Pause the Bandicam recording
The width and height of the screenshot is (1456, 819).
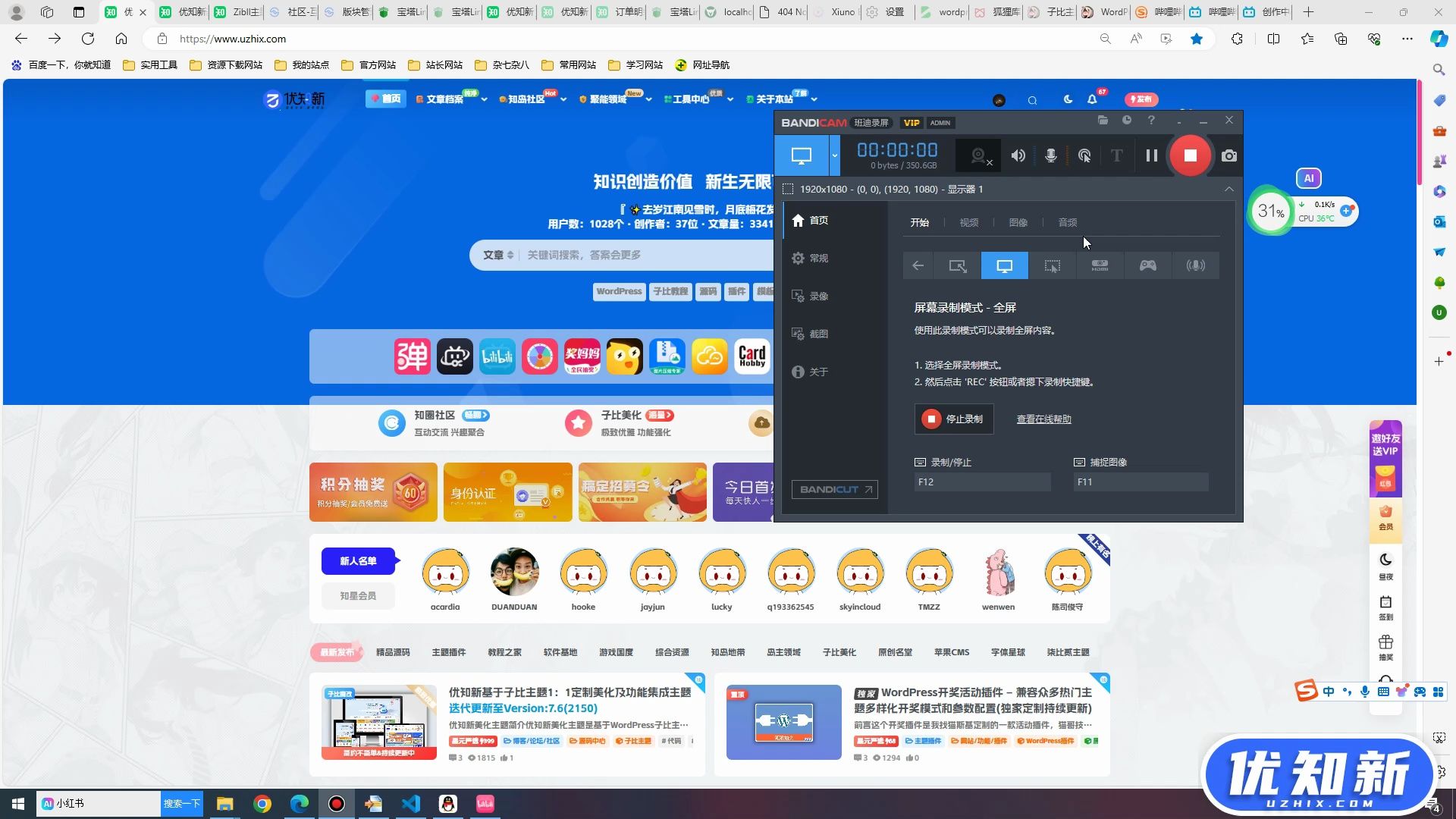[x=1151, y=155]
